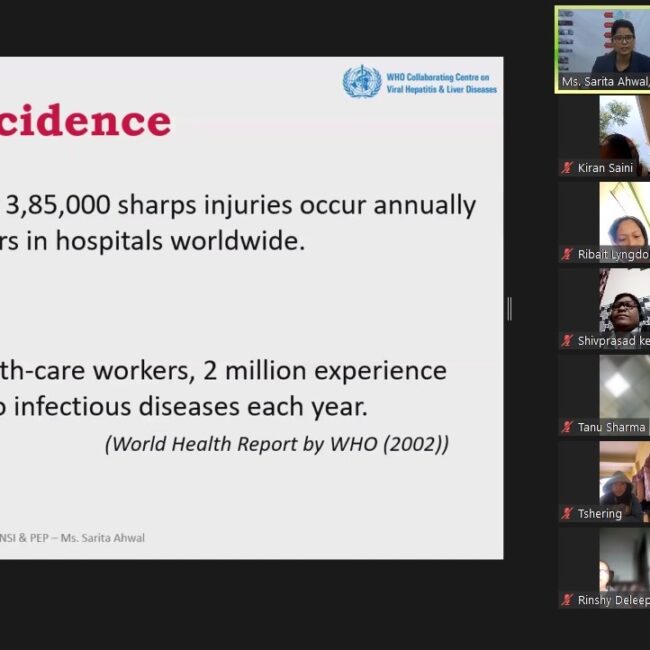650x650 pixels.
Task: Click Rinshy Deleep's muted mic icon
Action: (567, 600)
